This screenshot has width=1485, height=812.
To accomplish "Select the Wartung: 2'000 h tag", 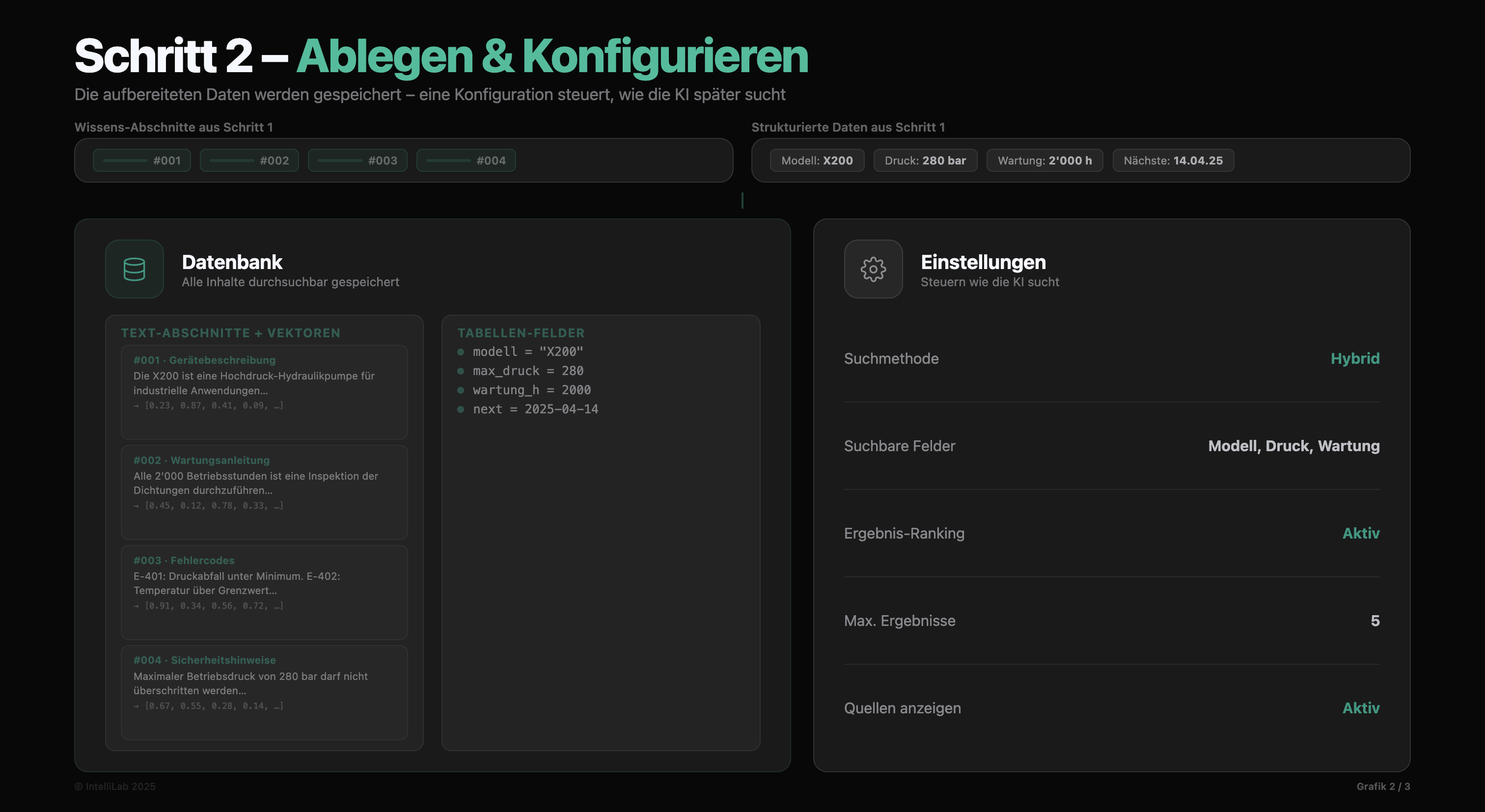I will [1044, 161].
